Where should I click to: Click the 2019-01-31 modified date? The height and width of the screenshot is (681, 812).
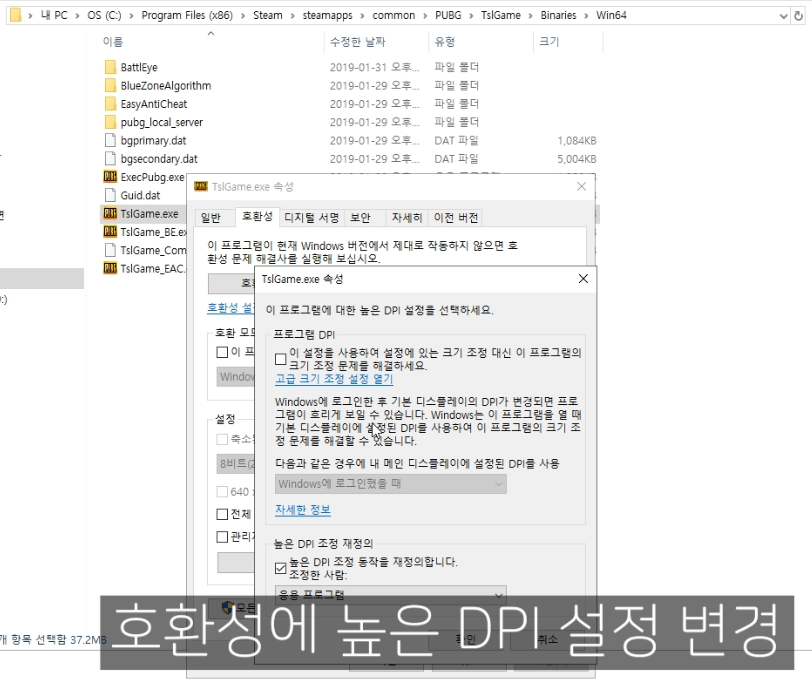pos(374,67)
